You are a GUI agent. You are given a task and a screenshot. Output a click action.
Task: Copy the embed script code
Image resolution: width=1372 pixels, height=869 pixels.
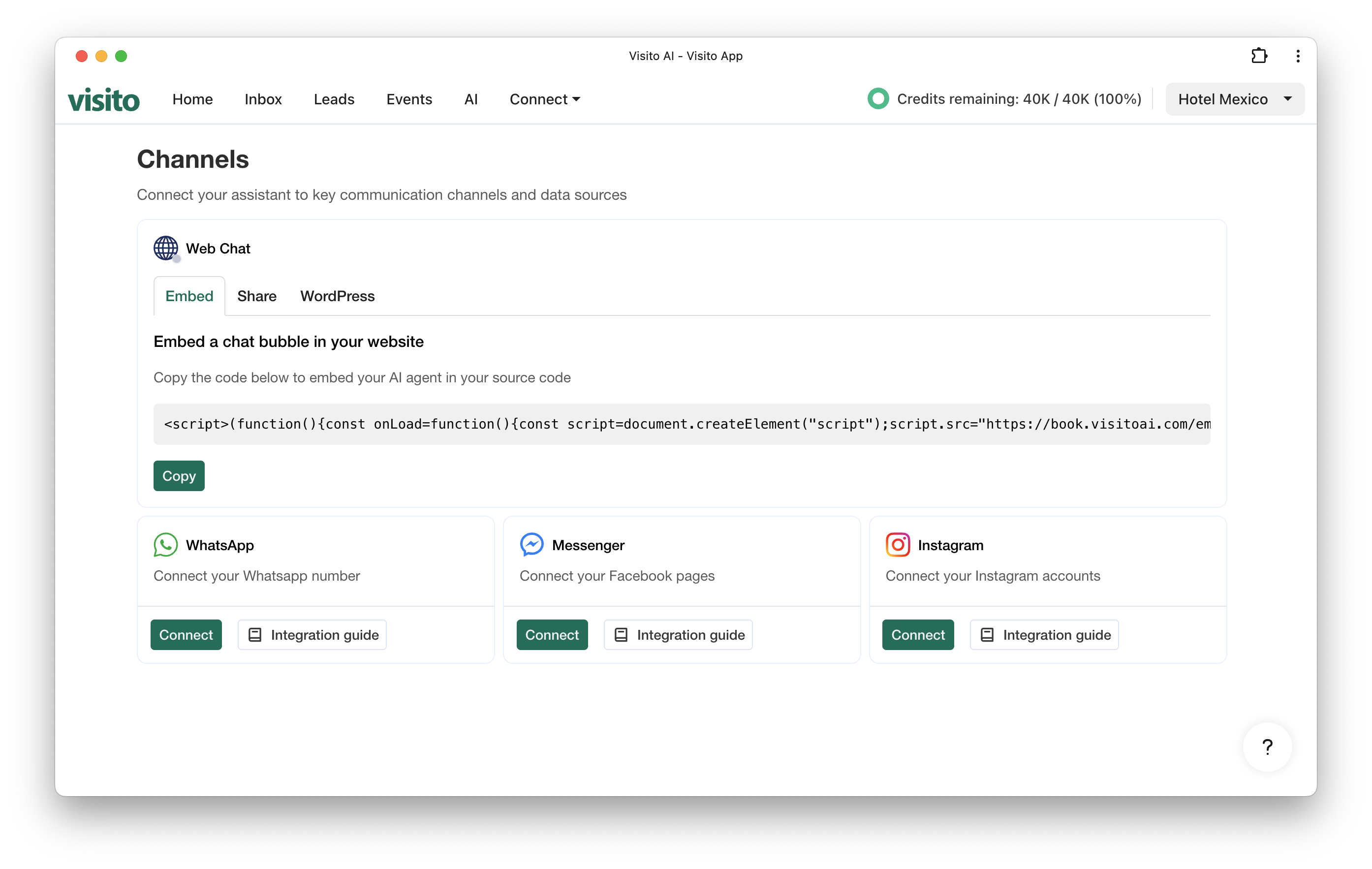178,475
